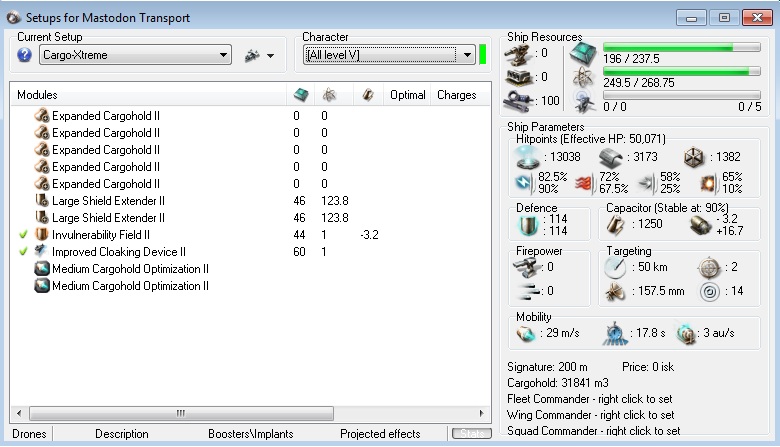
Task: Click Fleet Commander right click to set
Action: (x=589, y=399)
